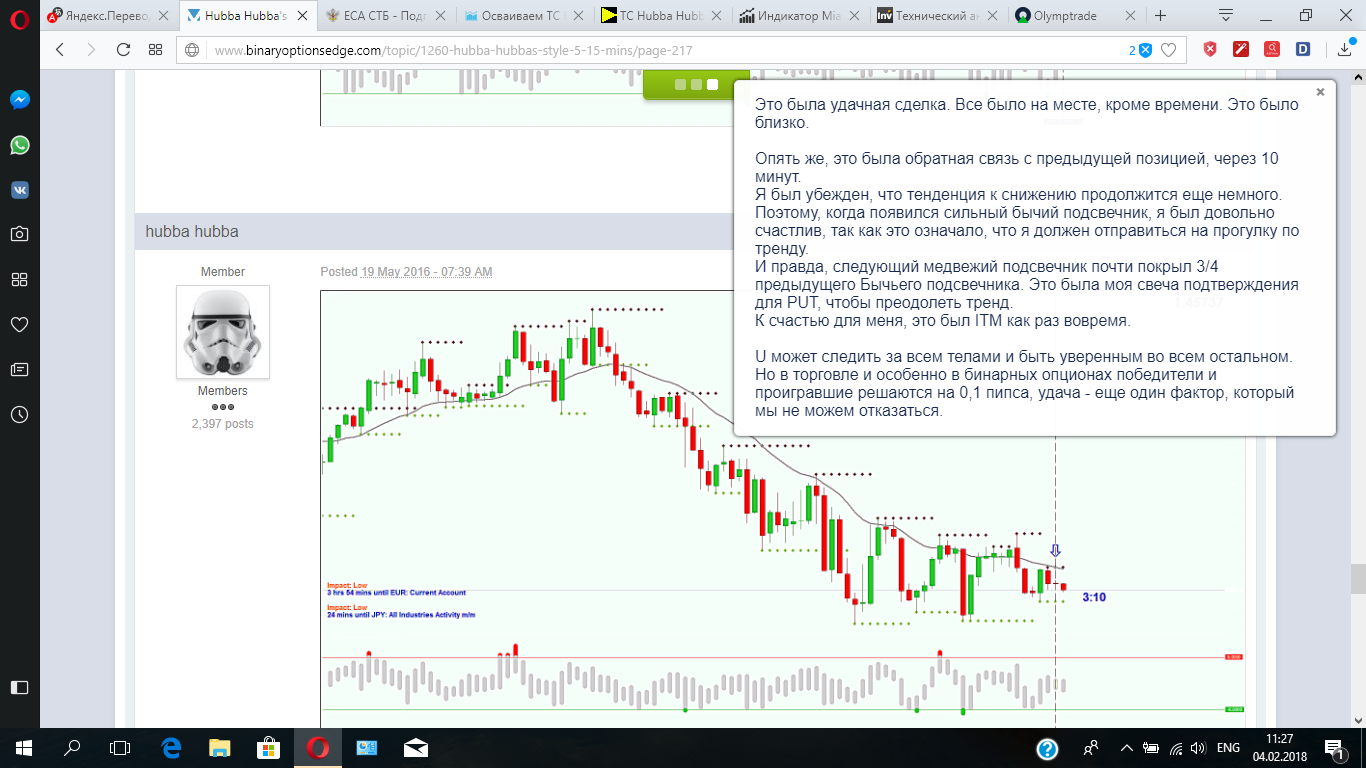This screenshot has height=768, width=1366.
Task: Close the Russian translation popup
Action: tap(1320, 92)
